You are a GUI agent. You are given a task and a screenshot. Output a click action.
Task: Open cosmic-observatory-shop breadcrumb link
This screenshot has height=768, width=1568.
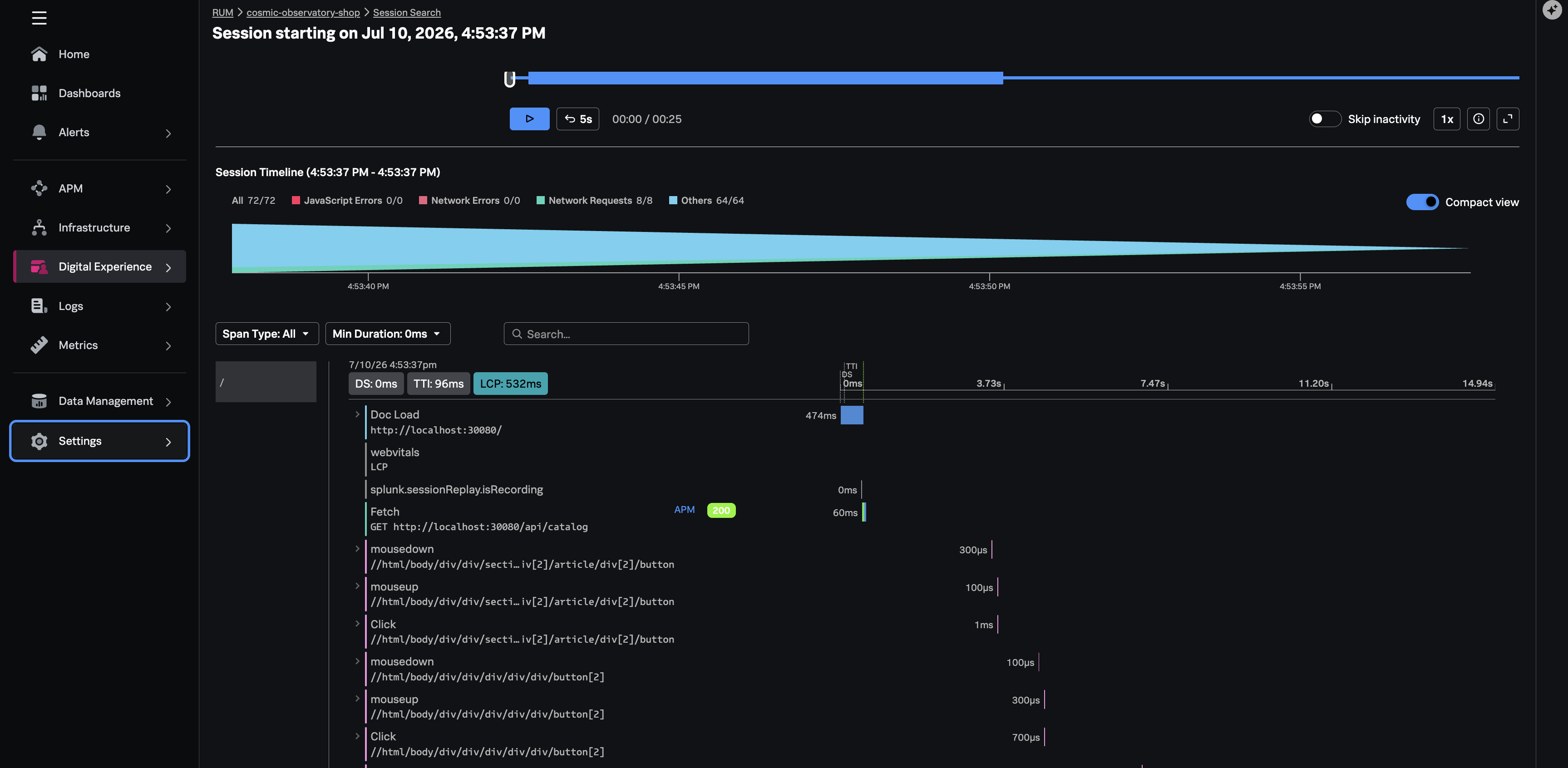(303, 12)
